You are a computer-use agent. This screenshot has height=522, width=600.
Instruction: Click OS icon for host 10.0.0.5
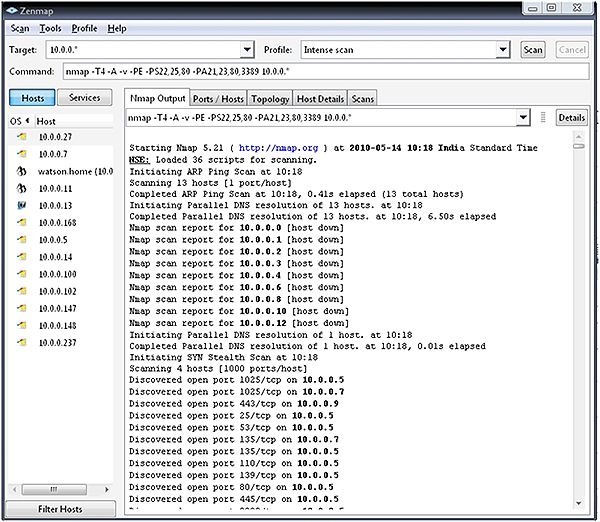22,239
